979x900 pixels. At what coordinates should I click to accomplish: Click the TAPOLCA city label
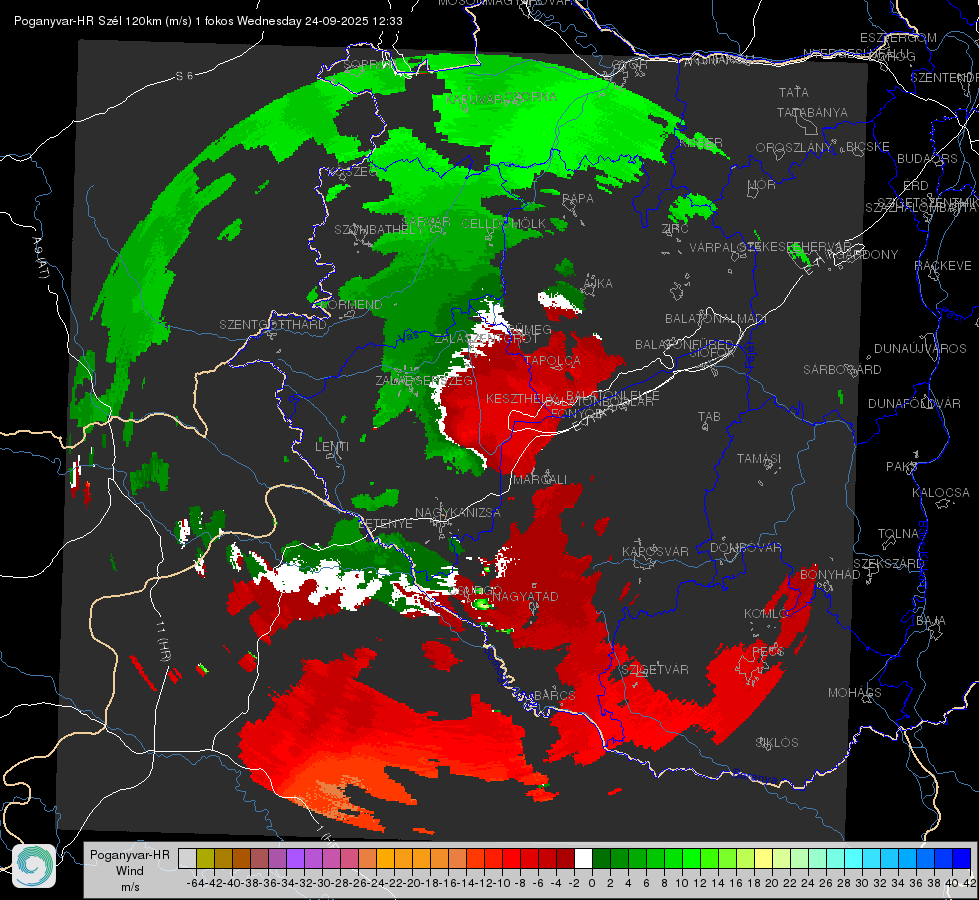pos(552,361)
